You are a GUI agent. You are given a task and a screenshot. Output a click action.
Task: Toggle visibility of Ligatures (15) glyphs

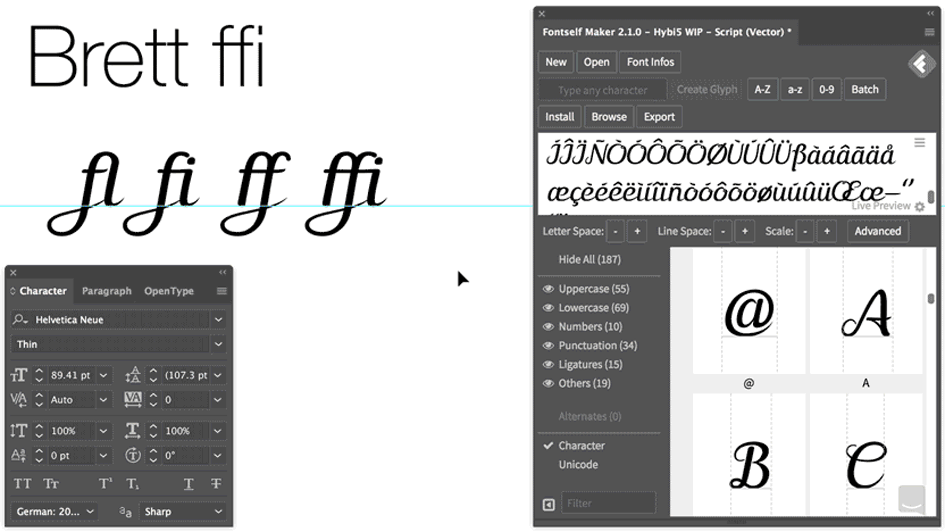[x=548, y=365]
